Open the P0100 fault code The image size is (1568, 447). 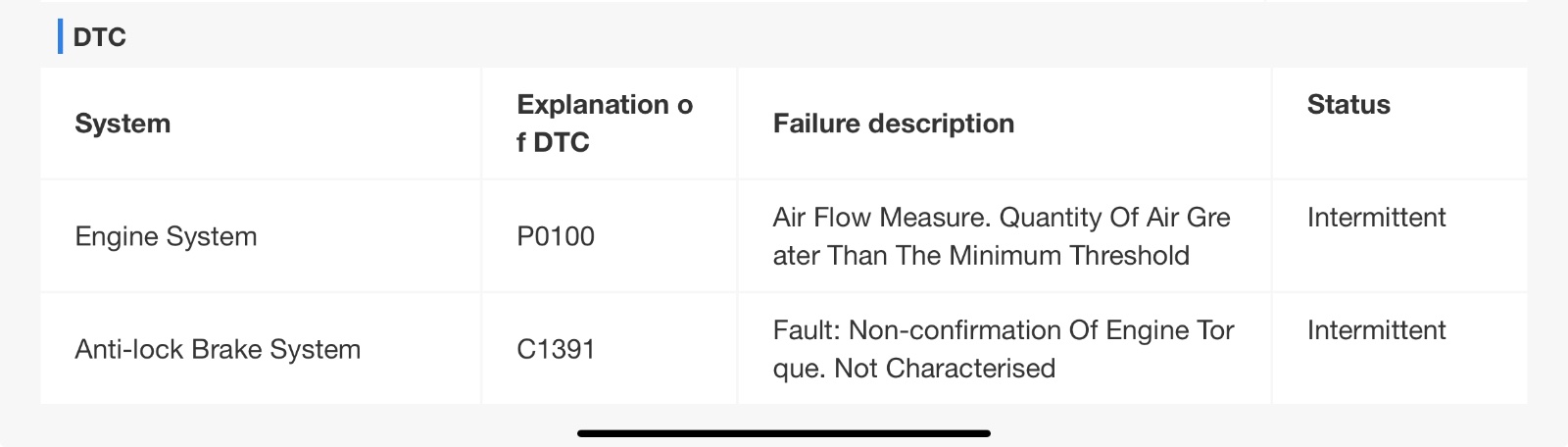556,236
